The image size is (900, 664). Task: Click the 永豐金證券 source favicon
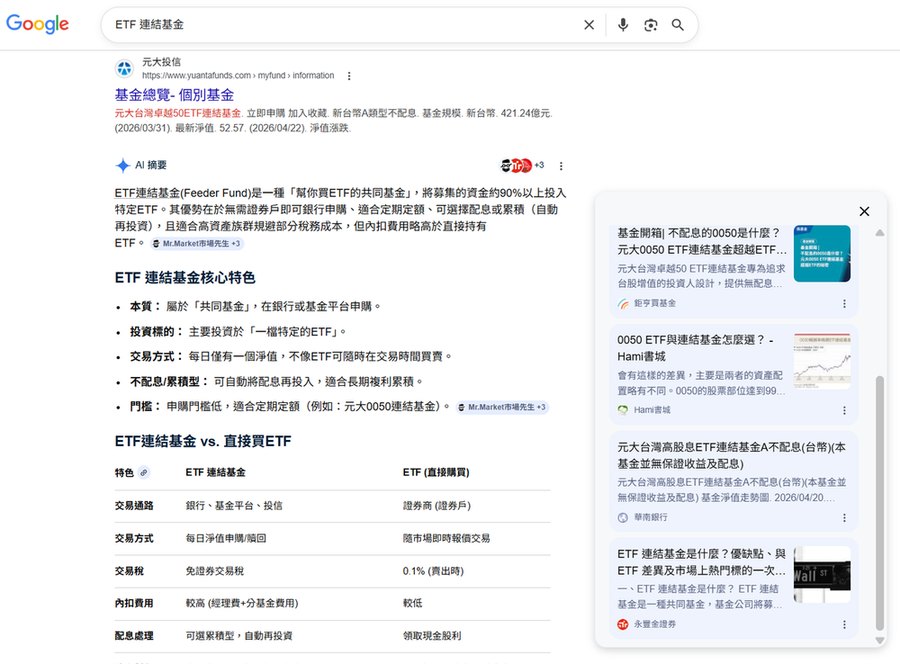point(623,624)
